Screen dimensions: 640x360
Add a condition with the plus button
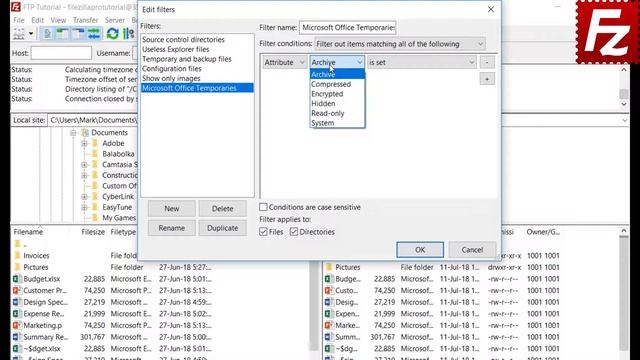click(x=487, y=79)
